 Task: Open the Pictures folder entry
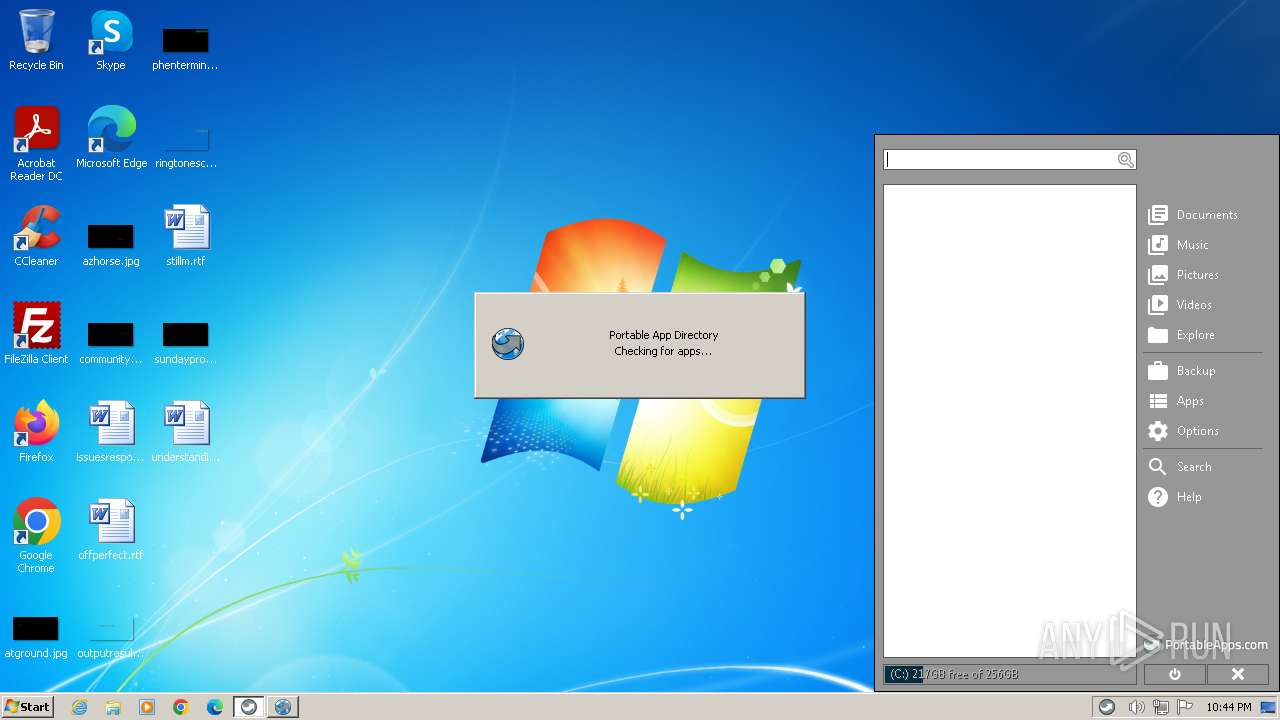1184,275
